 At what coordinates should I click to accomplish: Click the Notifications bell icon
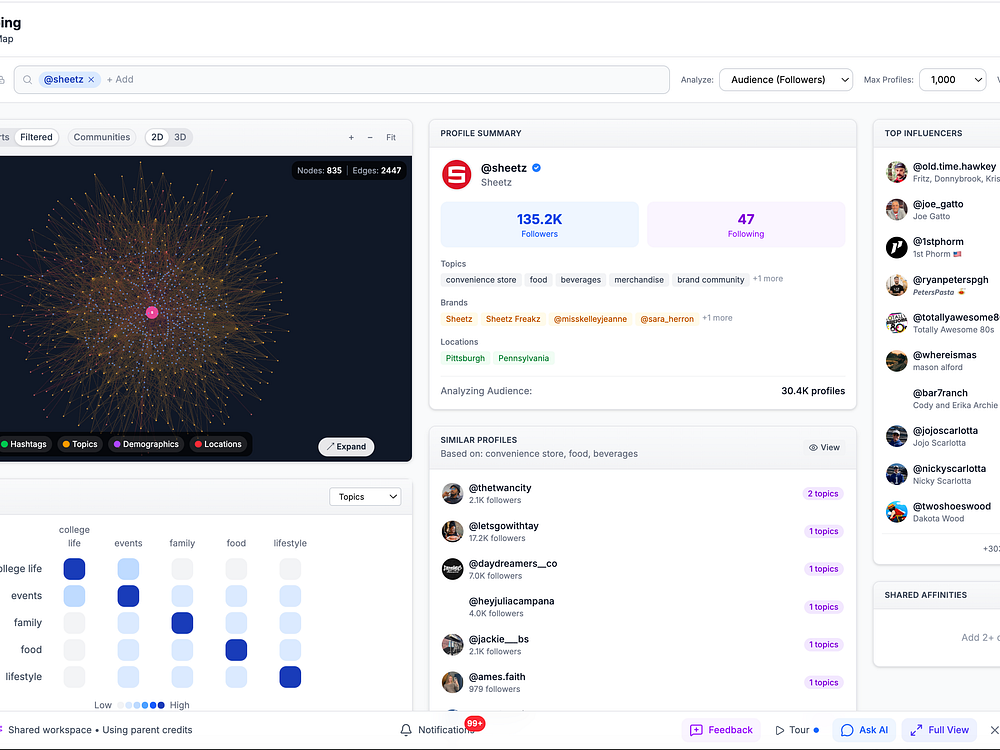[x=406, y=730]
